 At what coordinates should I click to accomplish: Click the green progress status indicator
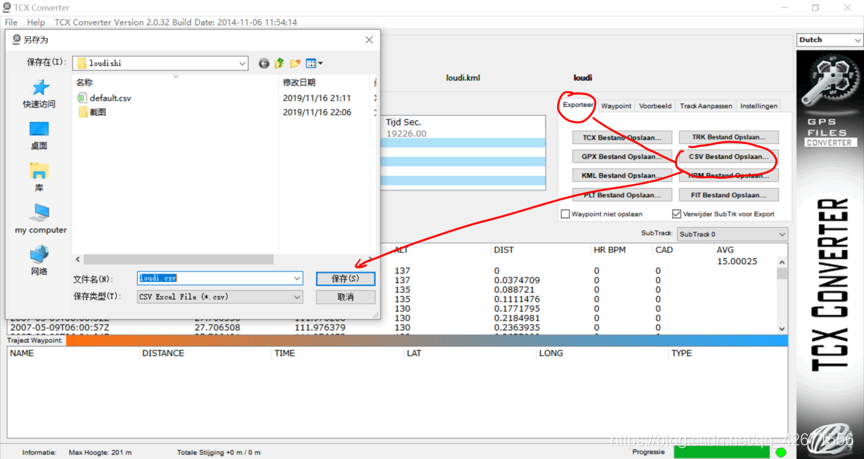781,452
